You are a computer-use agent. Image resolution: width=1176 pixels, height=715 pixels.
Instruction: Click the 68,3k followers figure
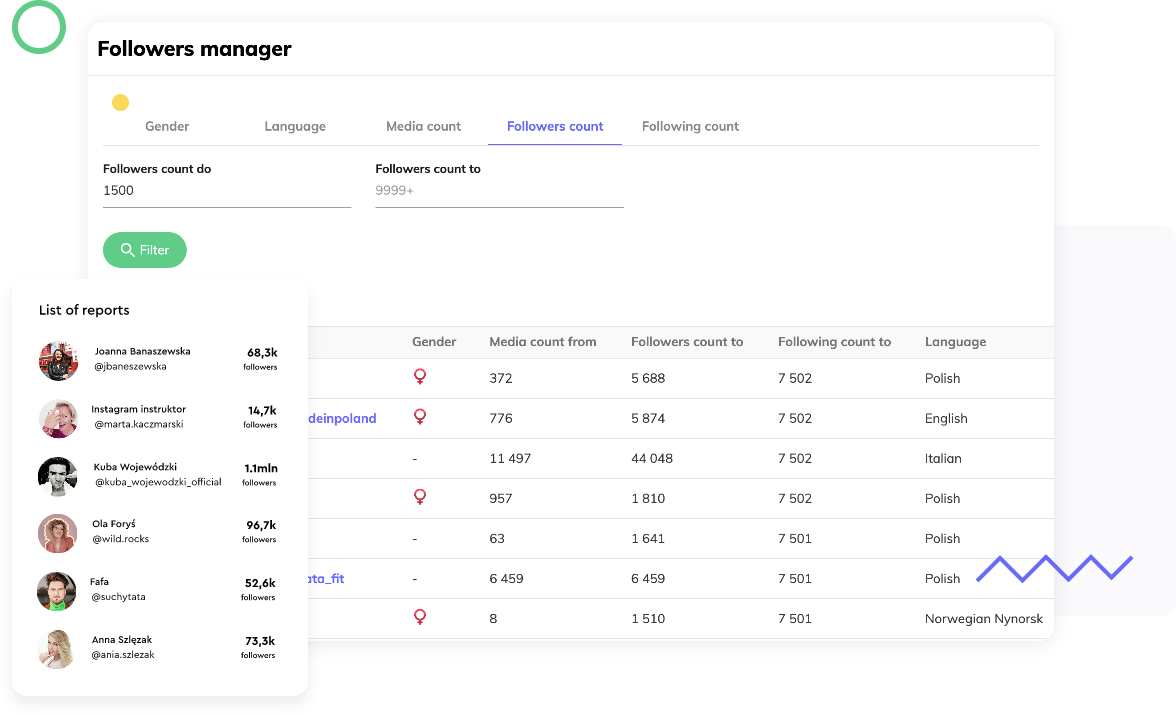click(262, 353)
